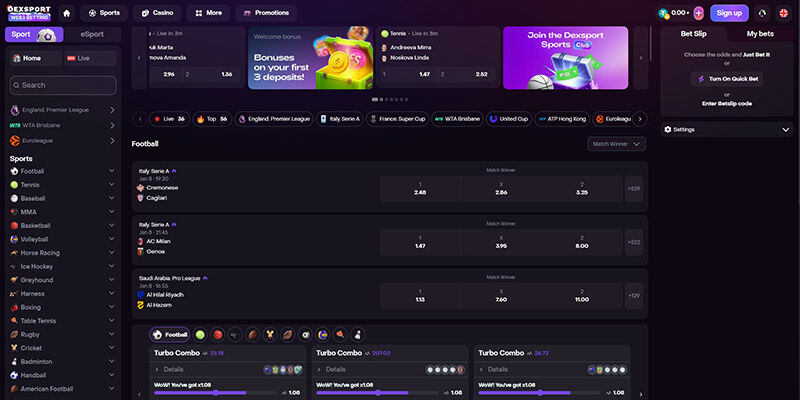Open live support headset icon
Screen dimensions: 800x400
point(762,13)
